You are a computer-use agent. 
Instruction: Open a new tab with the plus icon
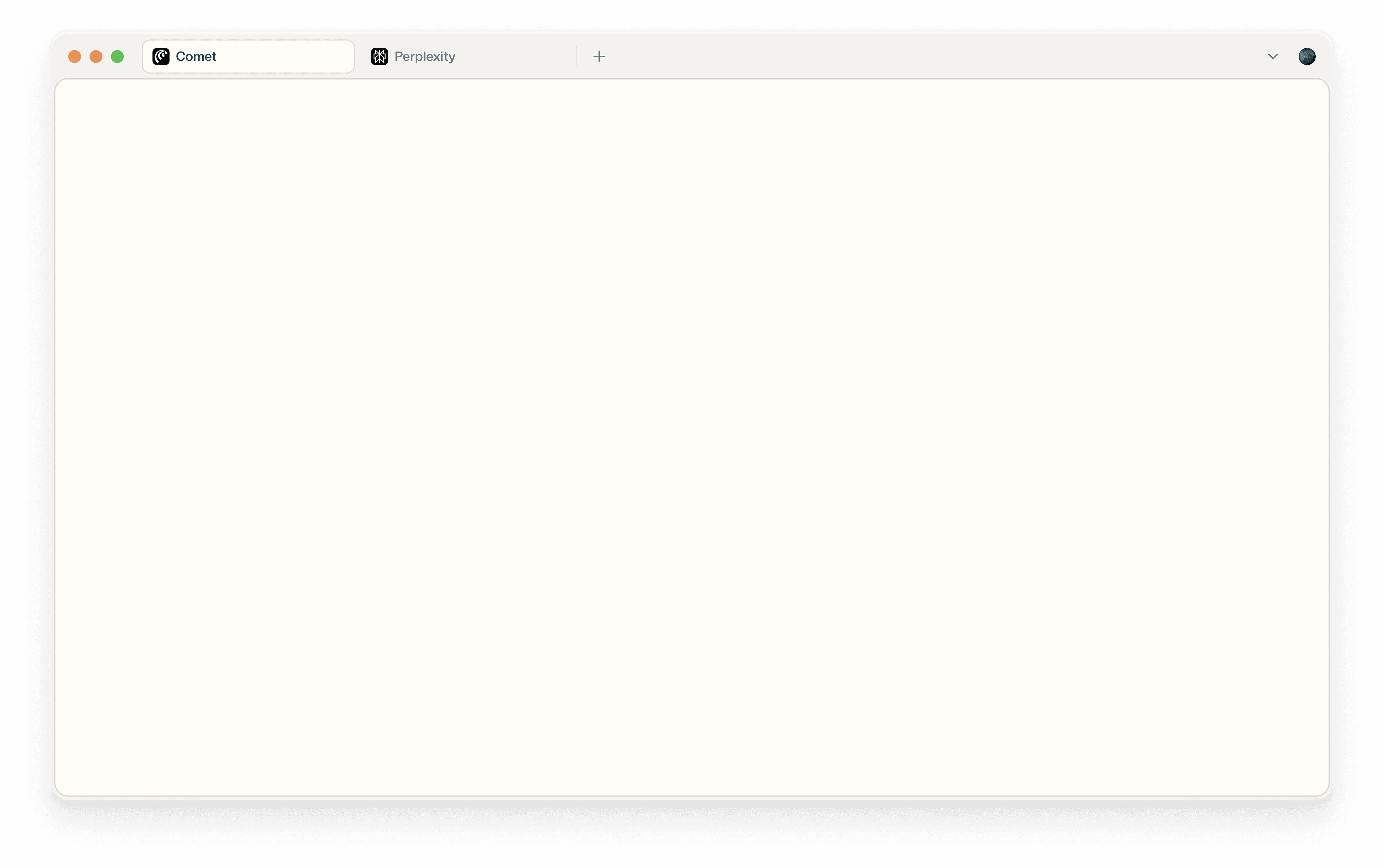coord(599,56)
